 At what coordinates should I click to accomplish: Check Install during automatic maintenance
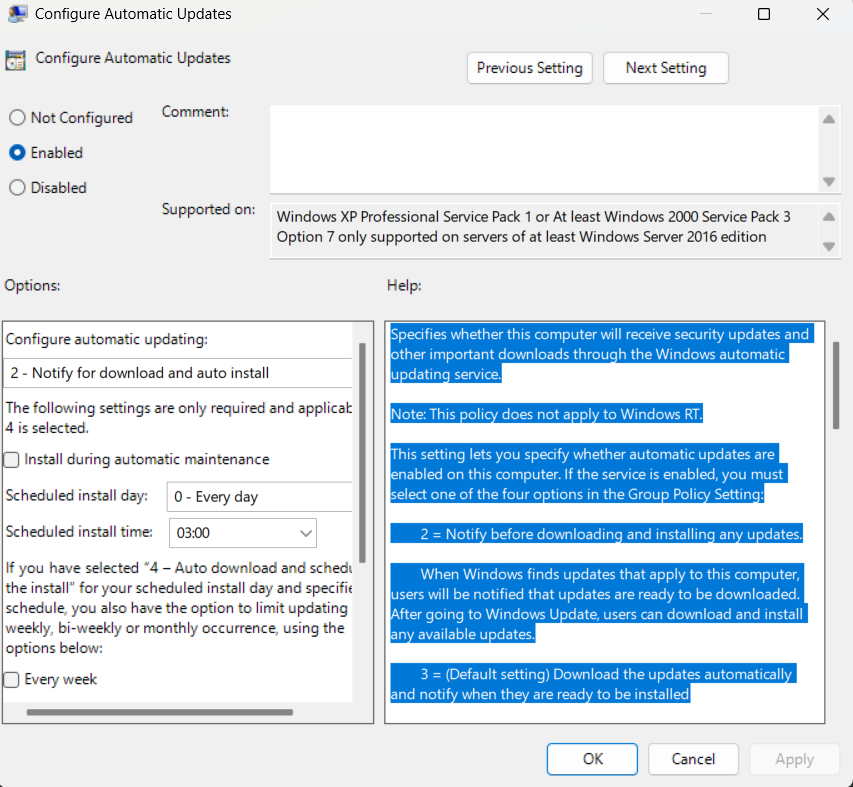11,460
